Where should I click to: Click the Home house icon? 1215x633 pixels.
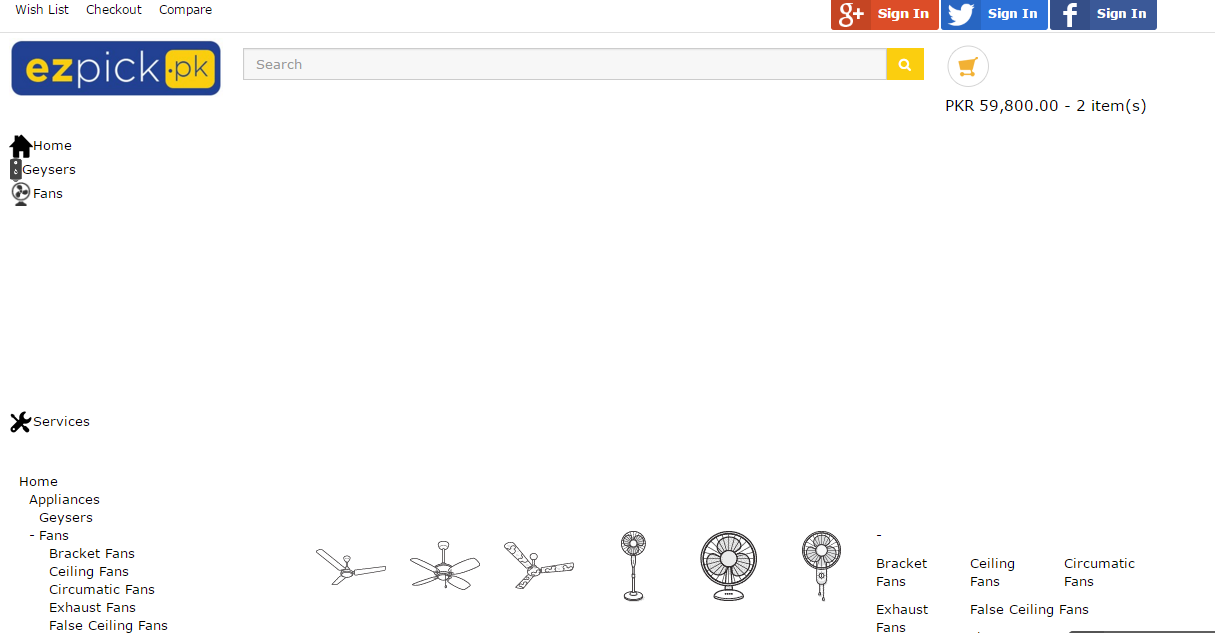point(20,146)
